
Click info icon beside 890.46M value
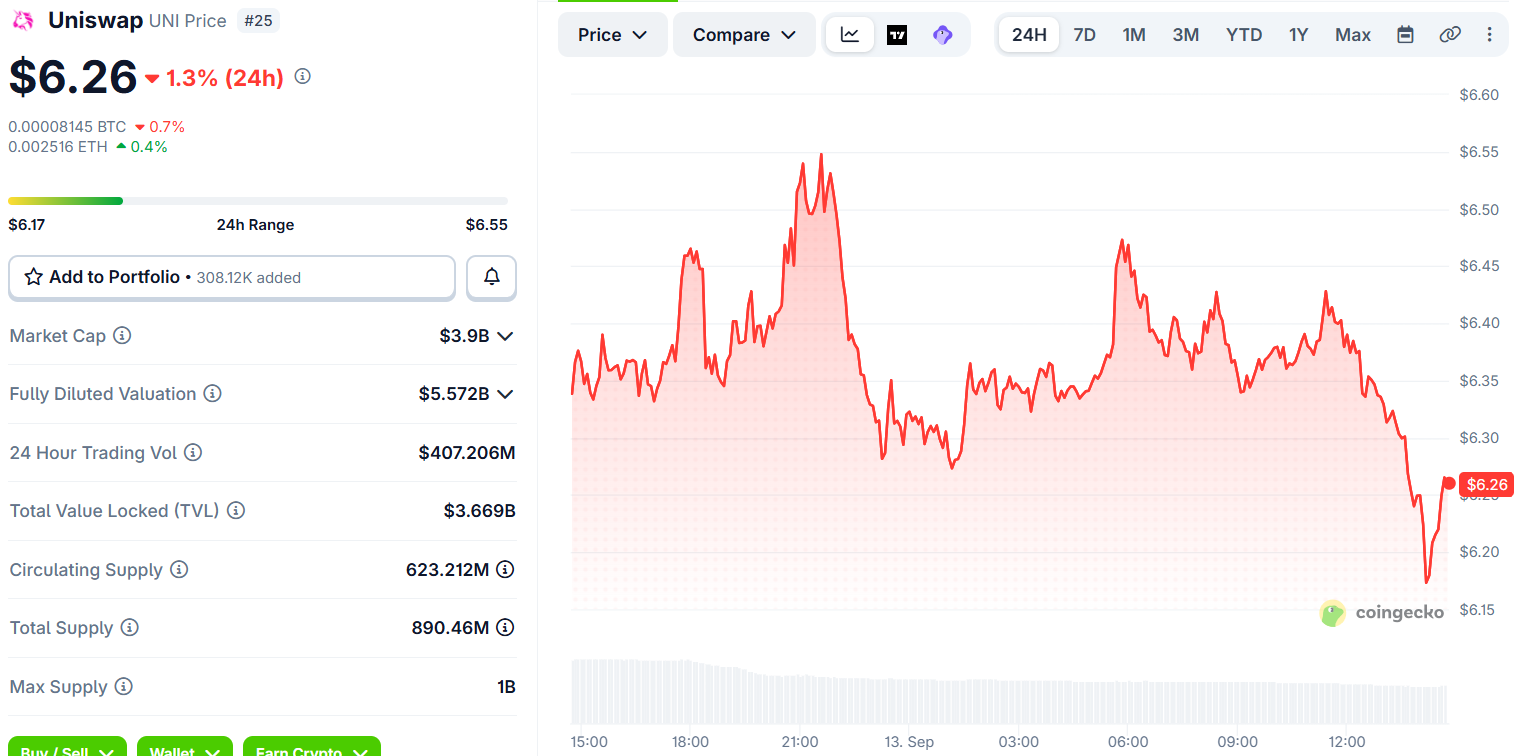coord(506,628)
